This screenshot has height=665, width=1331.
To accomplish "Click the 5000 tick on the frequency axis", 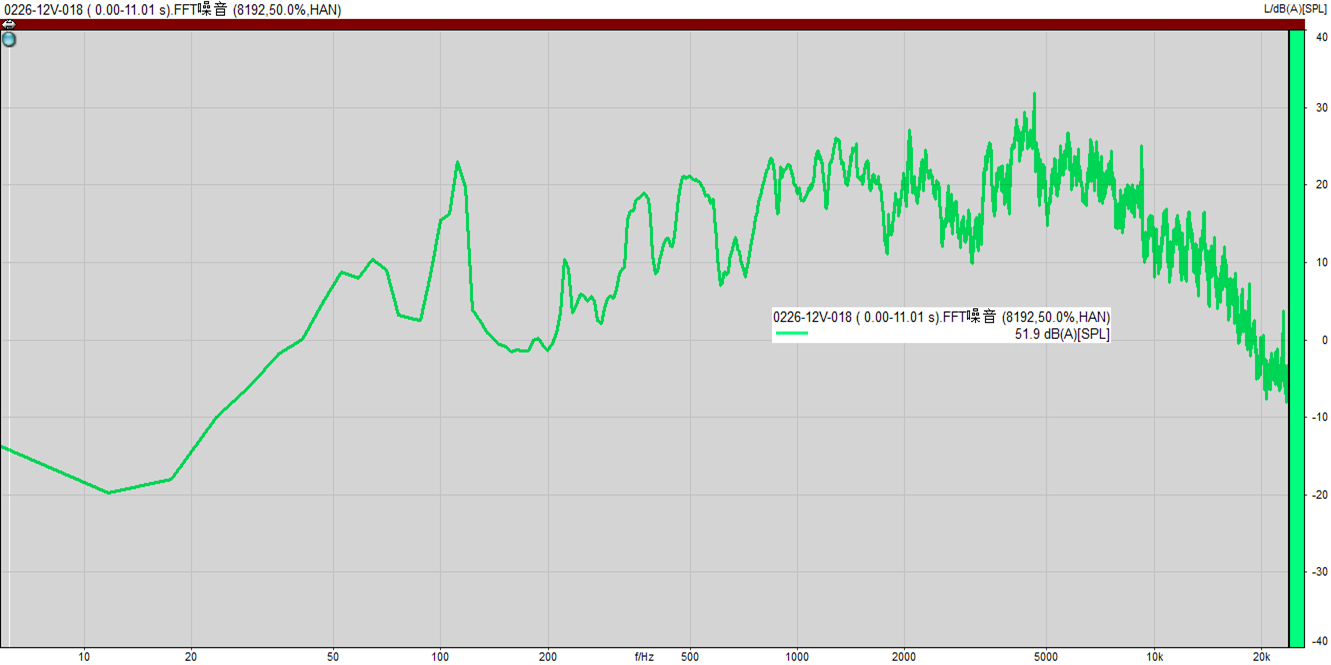I will click(x=1046, y=657).
